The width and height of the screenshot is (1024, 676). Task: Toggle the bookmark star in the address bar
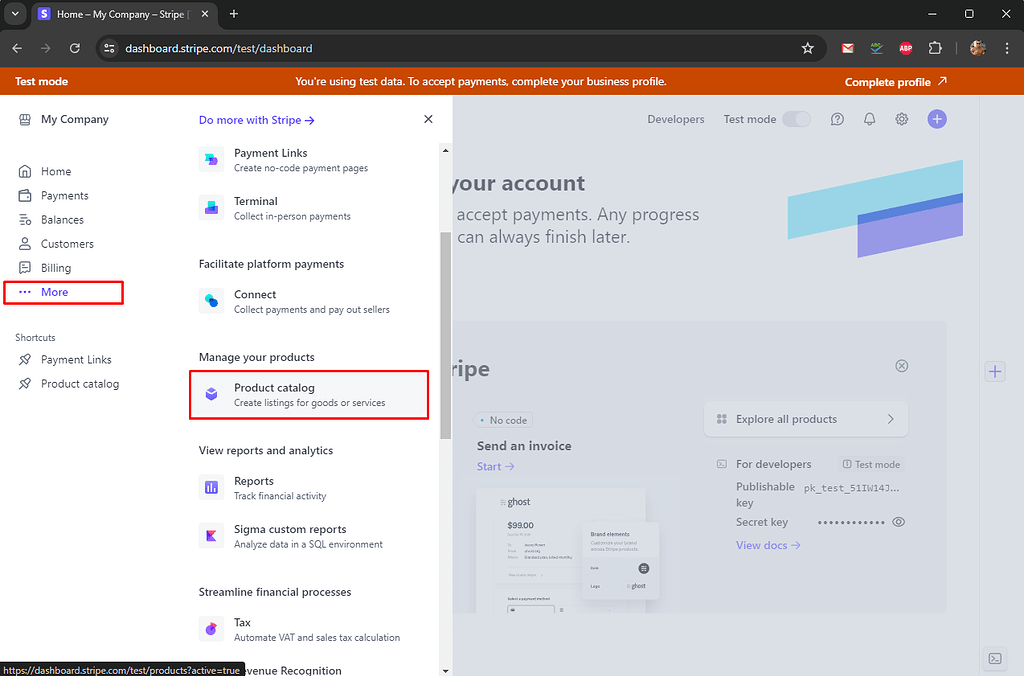(808, 48)
